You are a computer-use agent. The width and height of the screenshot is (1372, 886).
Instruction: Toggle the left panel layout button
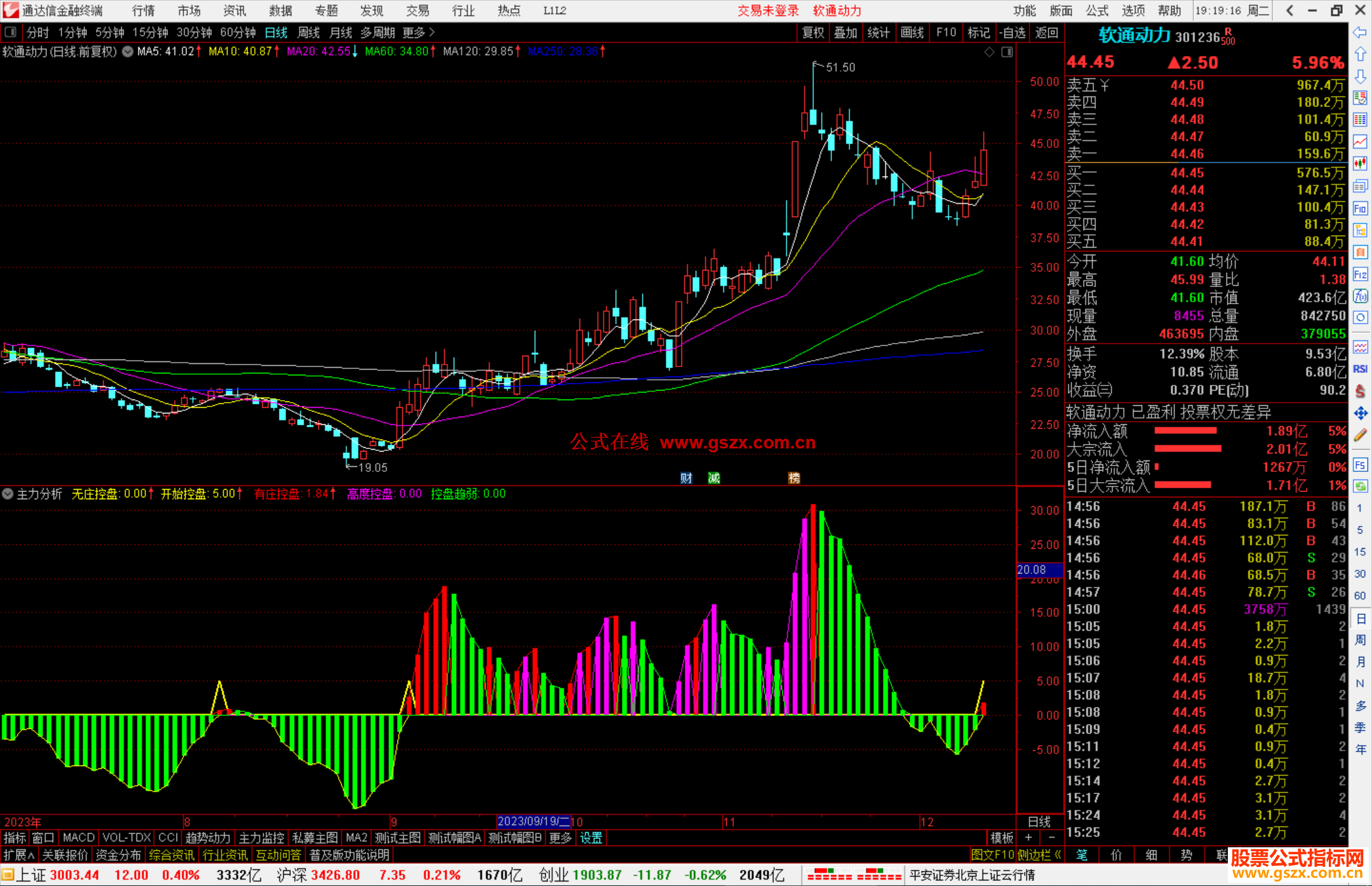point(10,32)
